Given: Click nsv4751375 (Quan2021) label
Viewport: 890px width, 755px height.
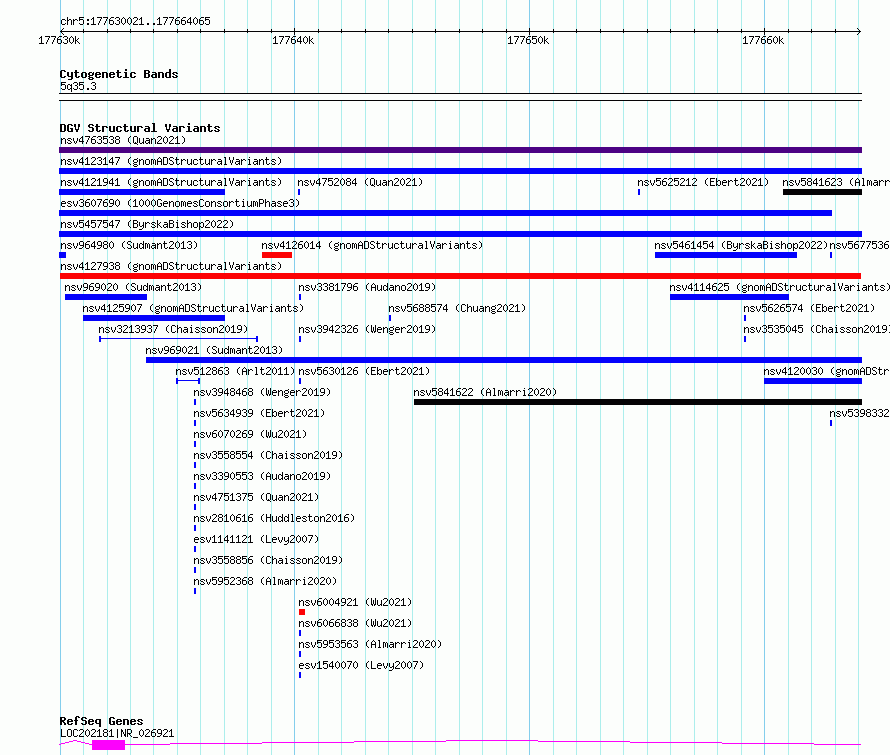Looking at the screenshot, I should (256, 497).
